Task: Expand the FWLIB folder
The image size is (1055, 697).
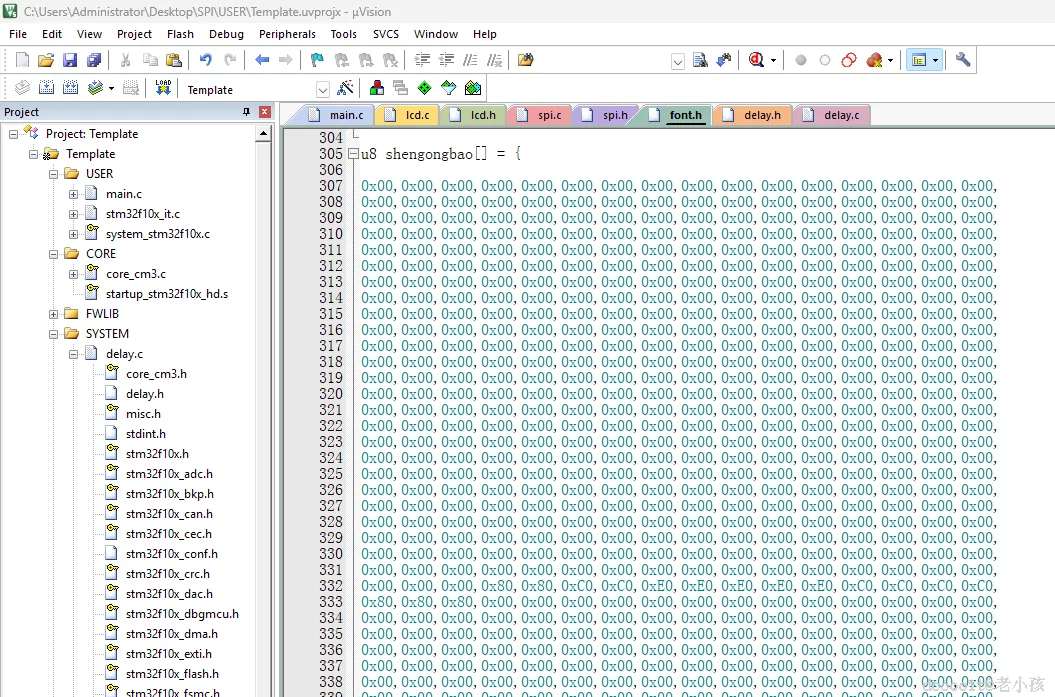Action: coord(54,314)
